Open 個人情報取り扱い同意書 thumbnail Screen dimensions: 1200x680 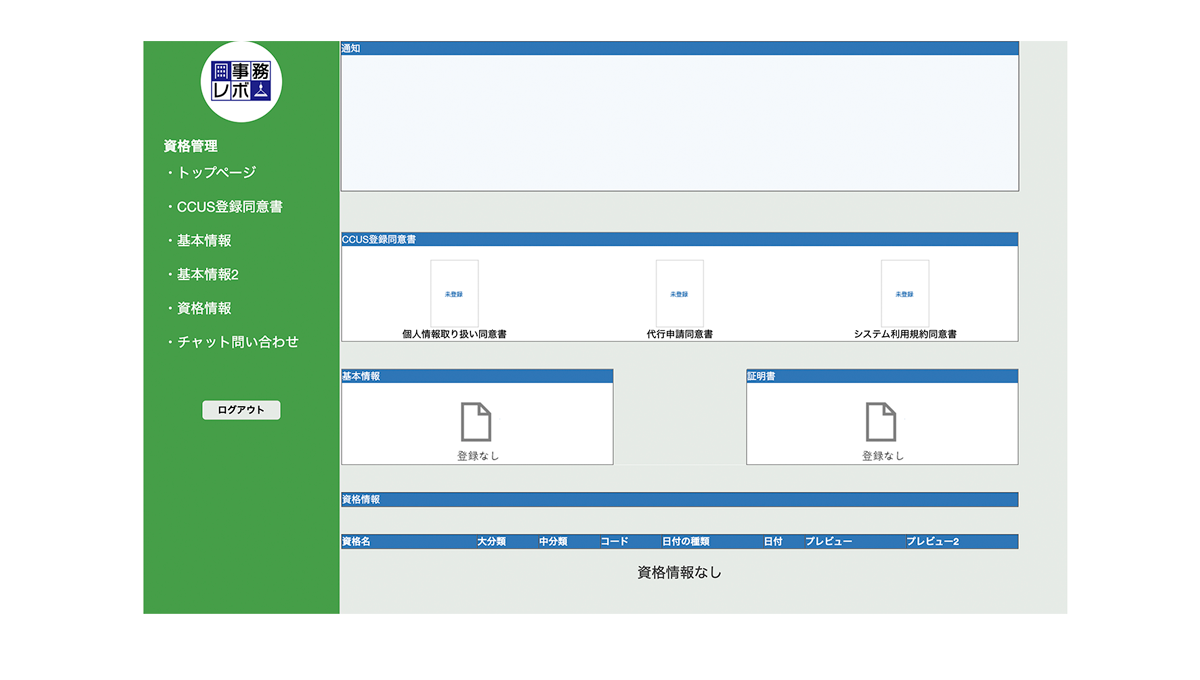pyautogui.click(x=454, y=293)
